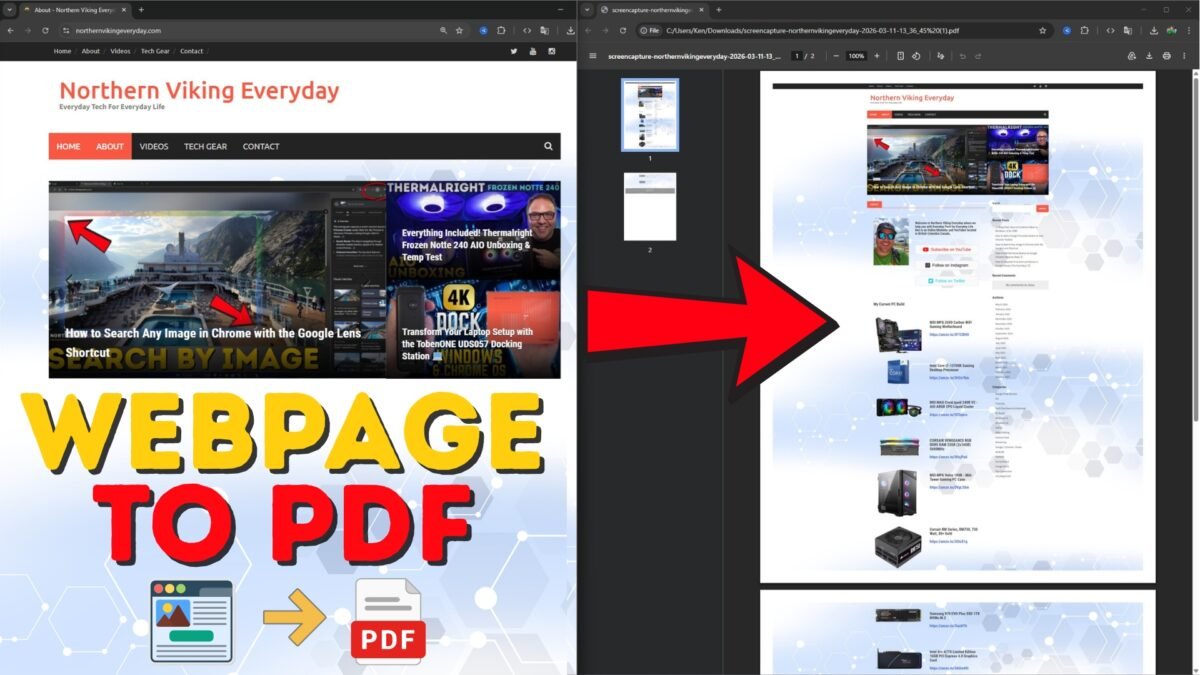Click the 'My Current PC Build' text in the PDF
Image resolution: width=1200 pixels, height=675 pixels.
(889, 303)
